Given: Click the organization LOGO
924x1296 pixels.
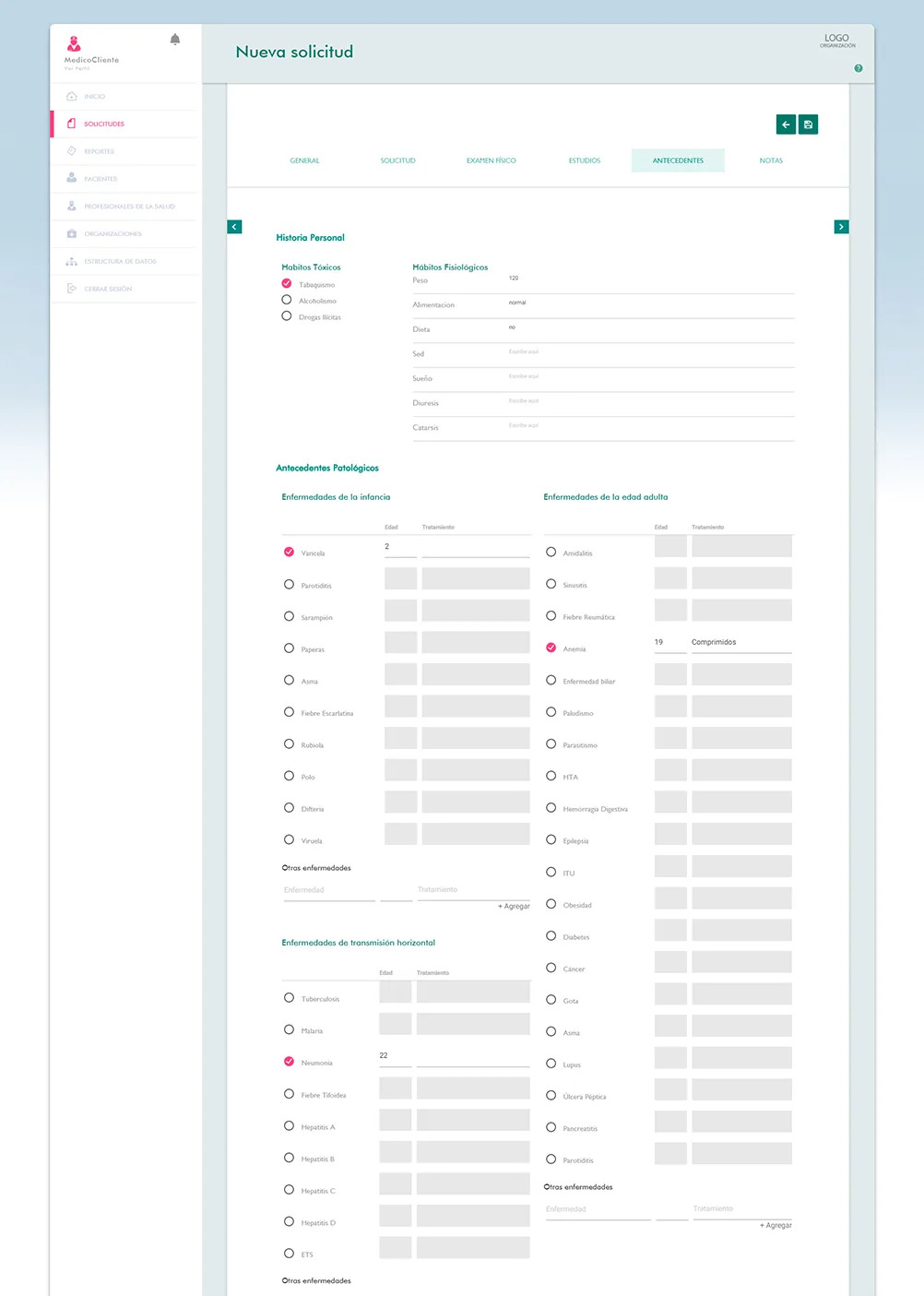Looking at the screenshot, I should (837, 41).
